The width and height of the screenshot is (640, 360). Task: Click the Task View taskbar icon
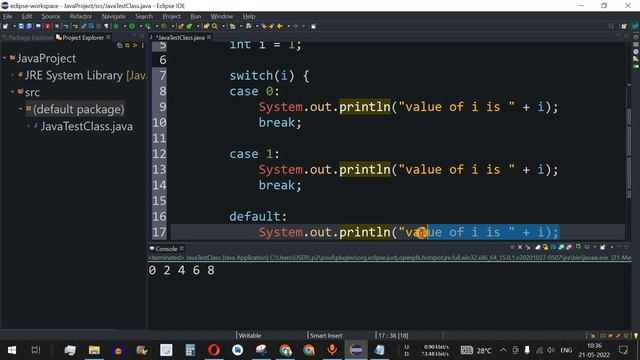pyautogui.click(x=36, y=350)
